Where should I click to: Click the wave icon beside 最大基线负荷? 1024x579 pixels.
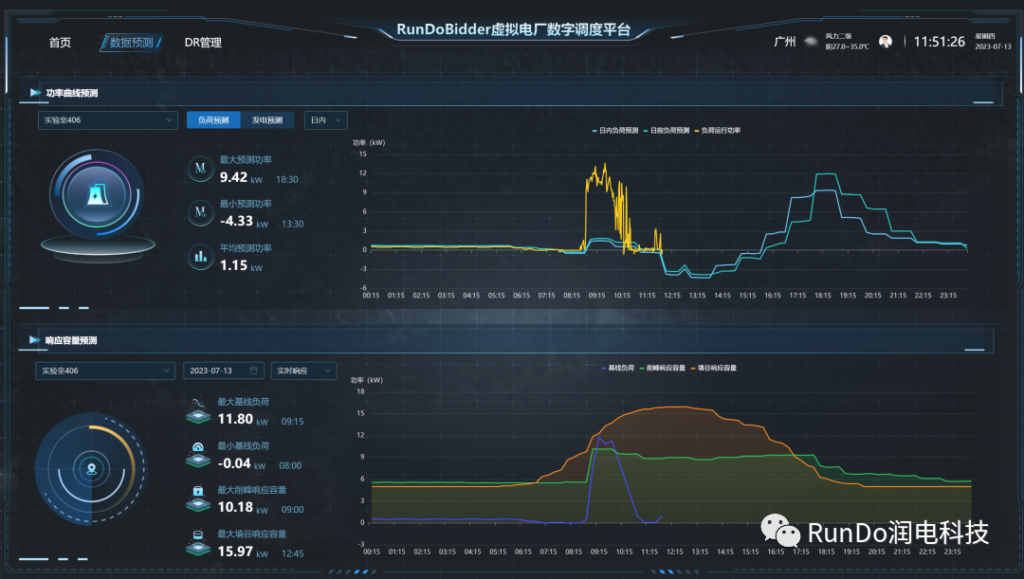[x=198, y=411]
